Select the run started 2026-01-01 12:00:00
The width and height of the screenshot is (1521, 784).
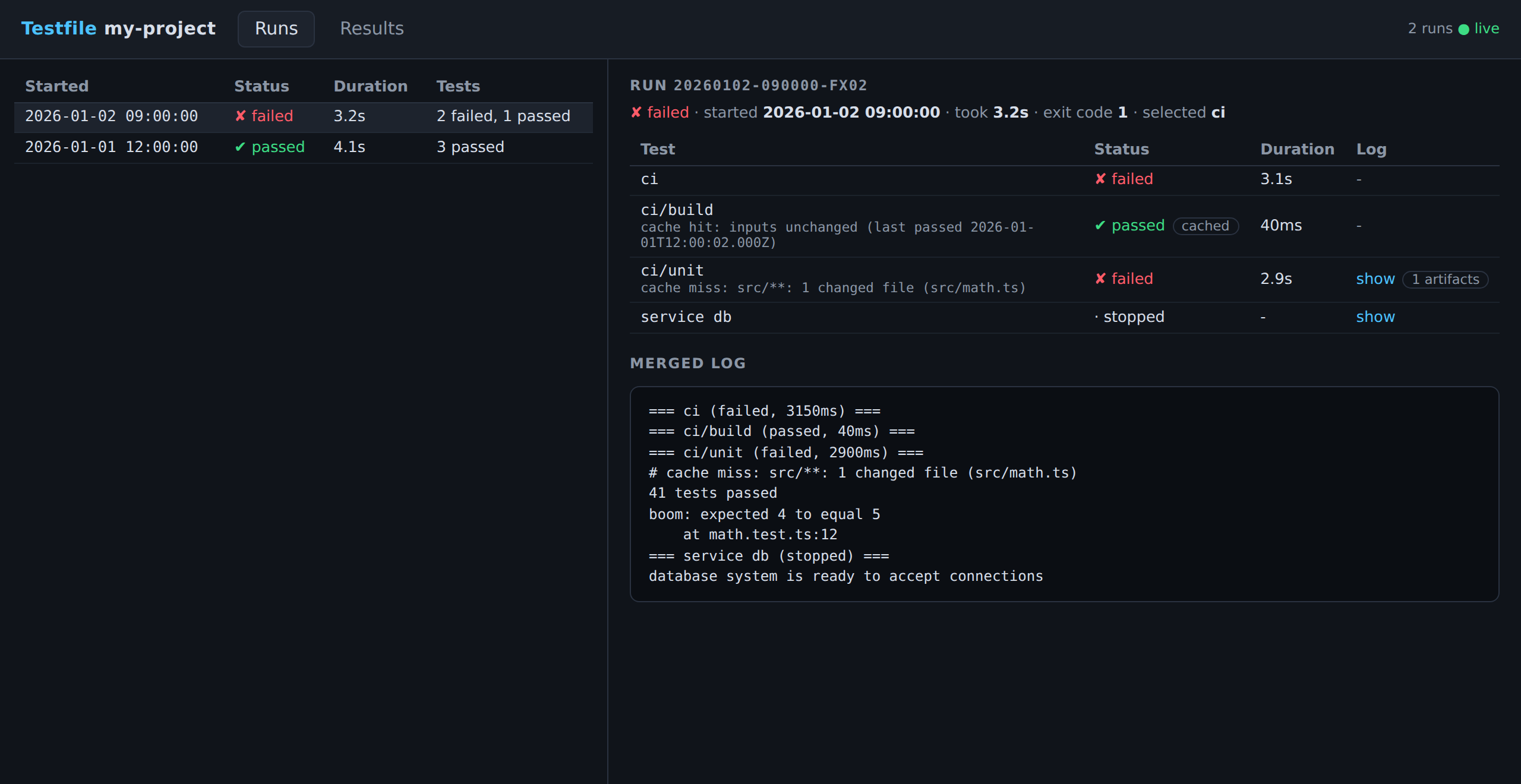pos(304,147)
